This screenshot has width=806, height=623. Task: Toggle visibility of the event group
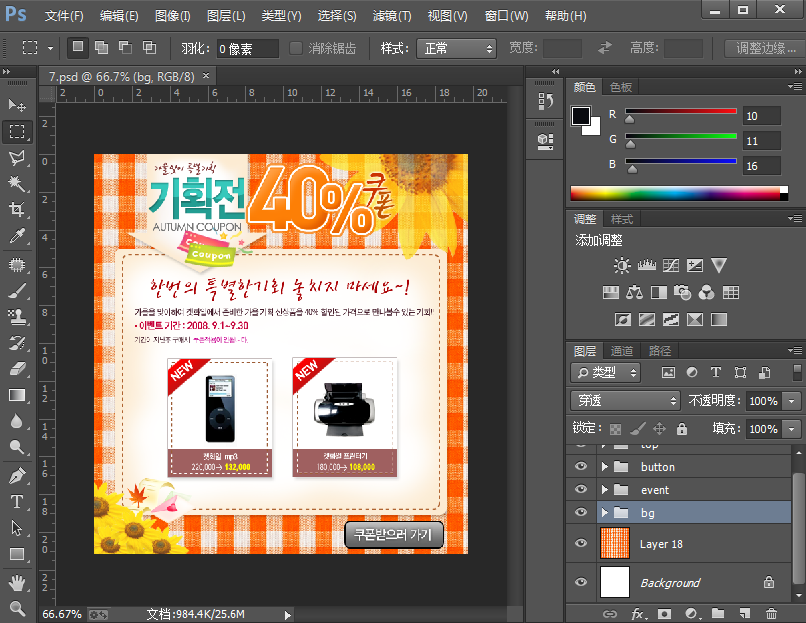click(581, 490)
